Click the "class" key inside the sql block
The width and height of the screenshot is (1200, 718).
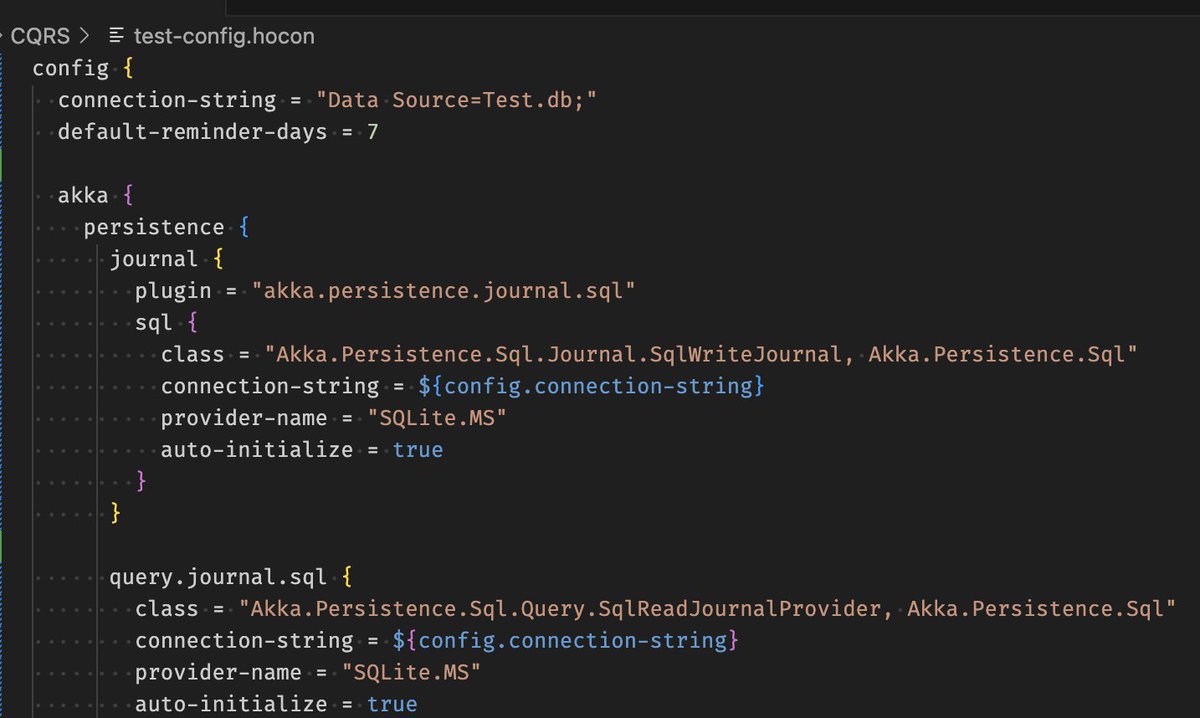pyautogui.click(x=193, y=354)
